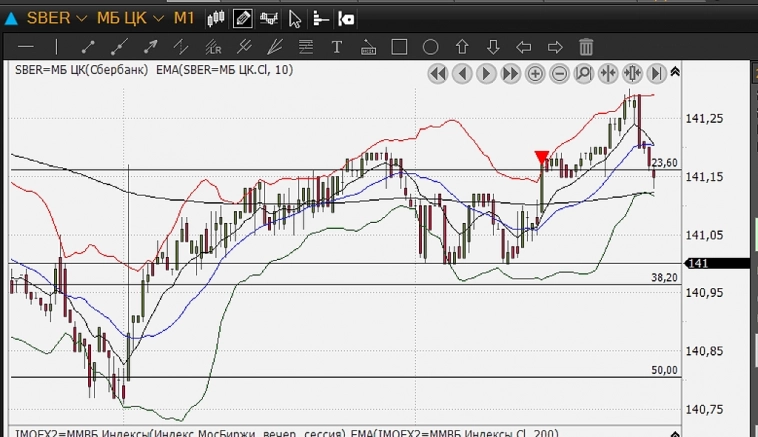Select the linear regression channel tool

point(213,47)
